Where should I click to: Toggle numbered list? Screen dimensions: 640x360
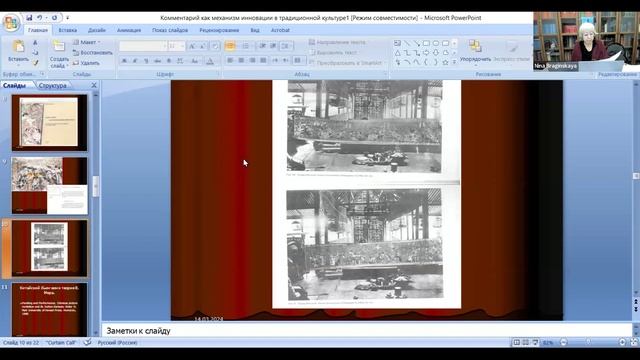tap(246, 46)
